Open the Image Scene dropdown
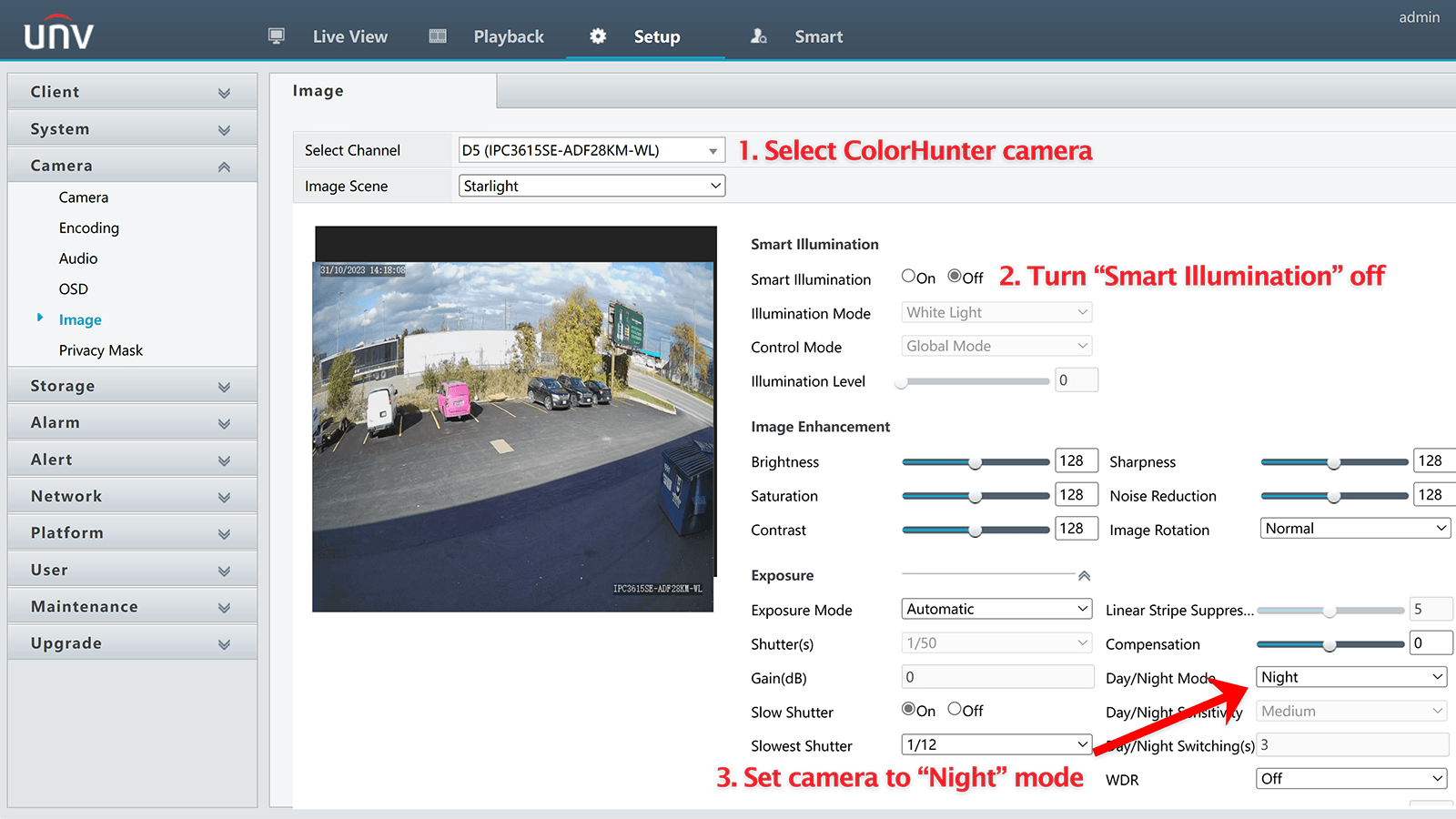 coord(591,186)
